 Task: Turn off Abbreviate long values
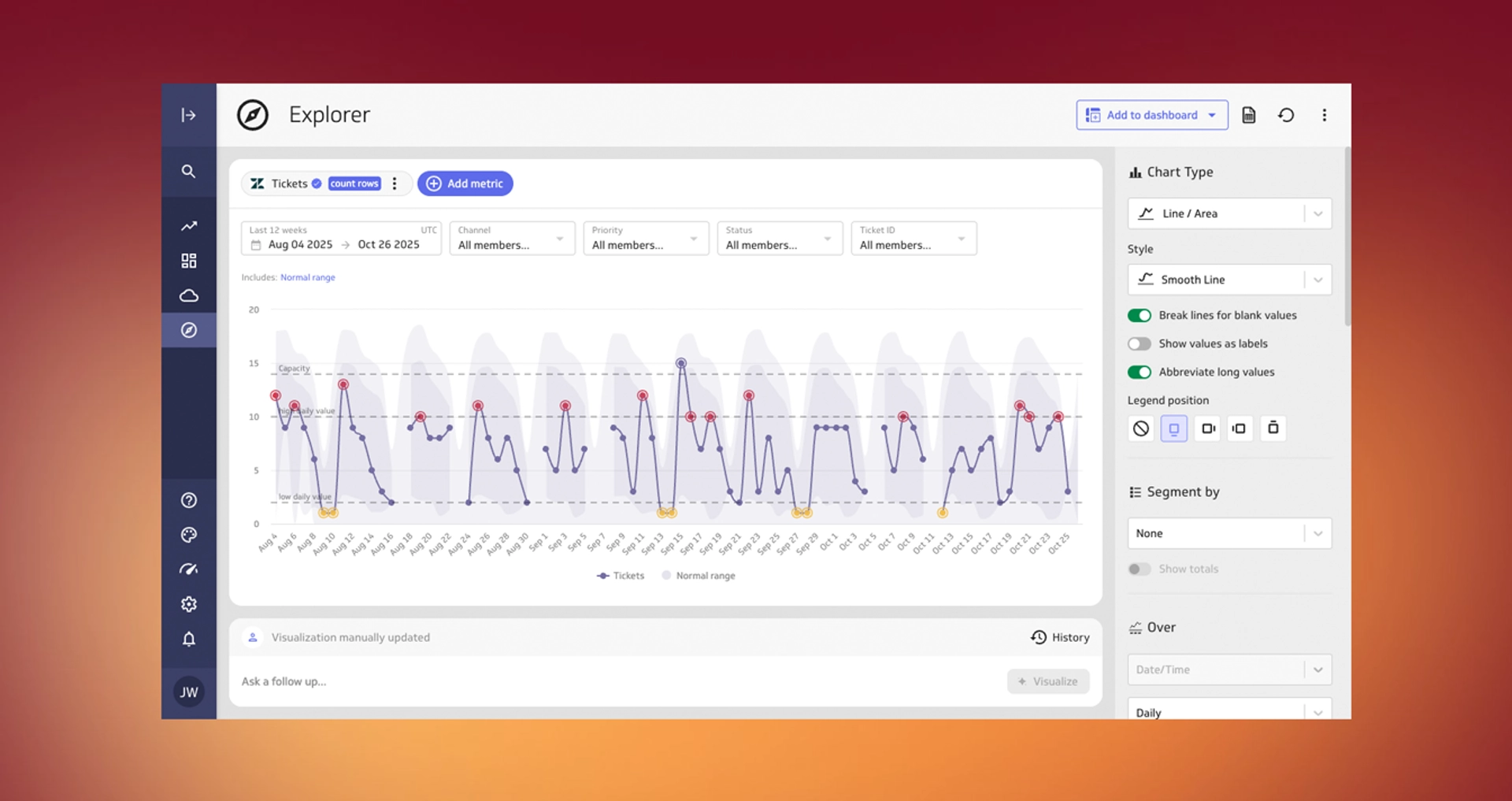pos(1139,372)
